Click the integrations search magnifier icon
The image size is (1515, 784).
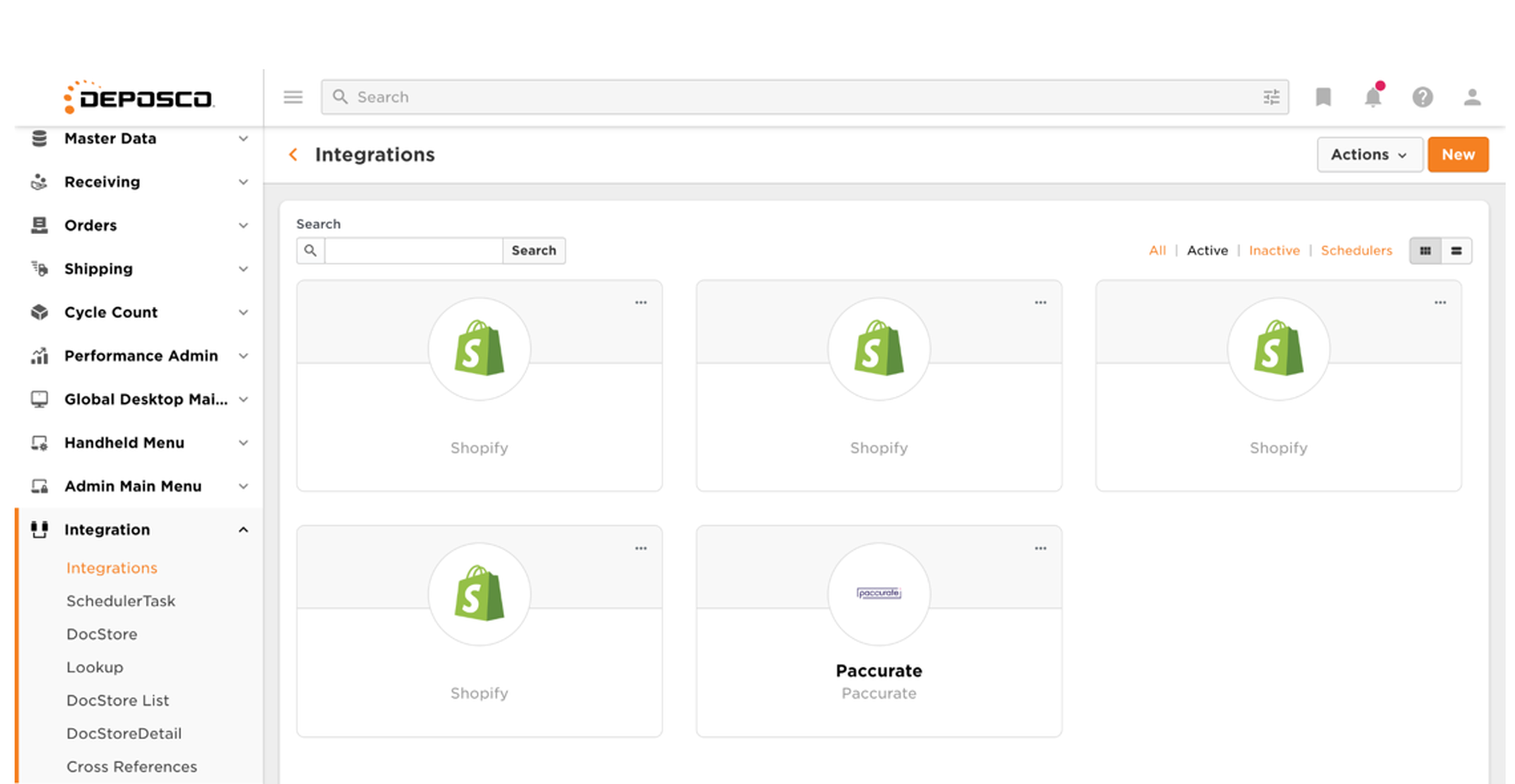coord(311,251)
